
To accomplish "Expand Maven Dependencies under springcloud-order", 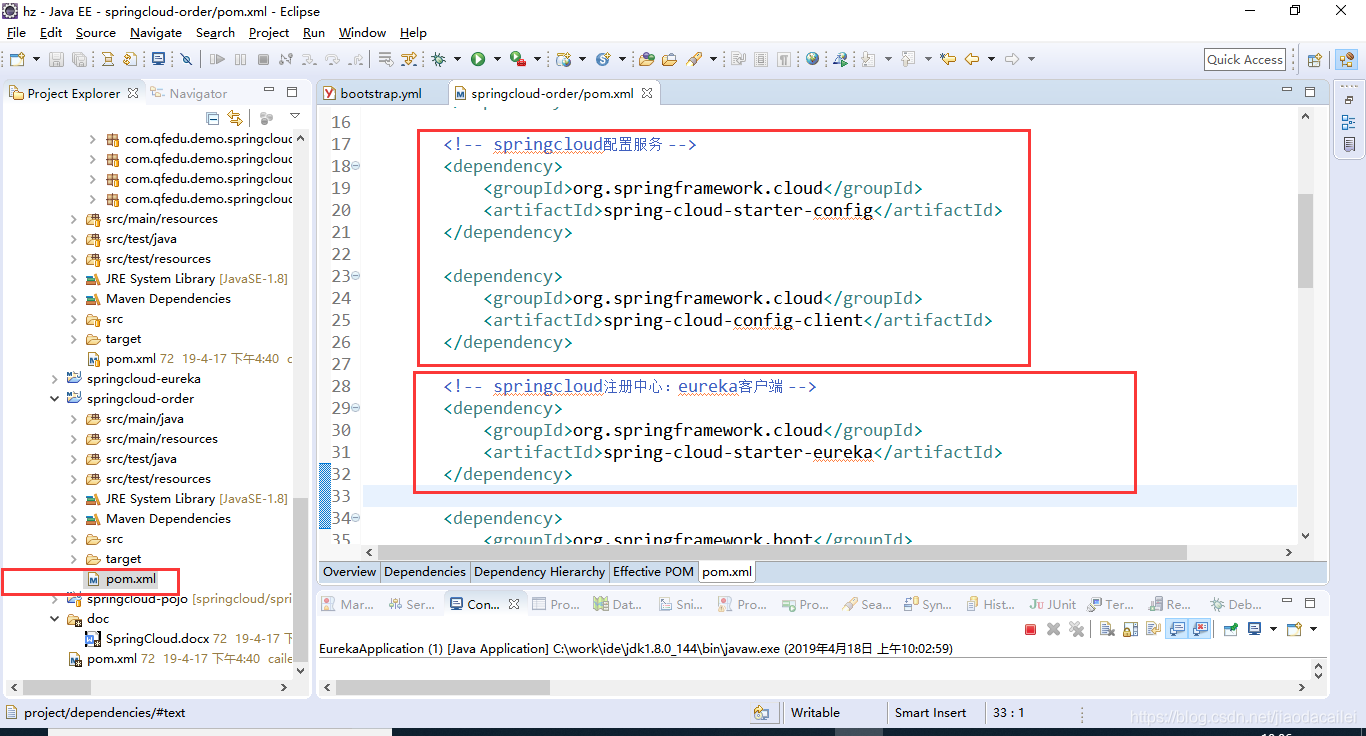I will coord(74,519).
